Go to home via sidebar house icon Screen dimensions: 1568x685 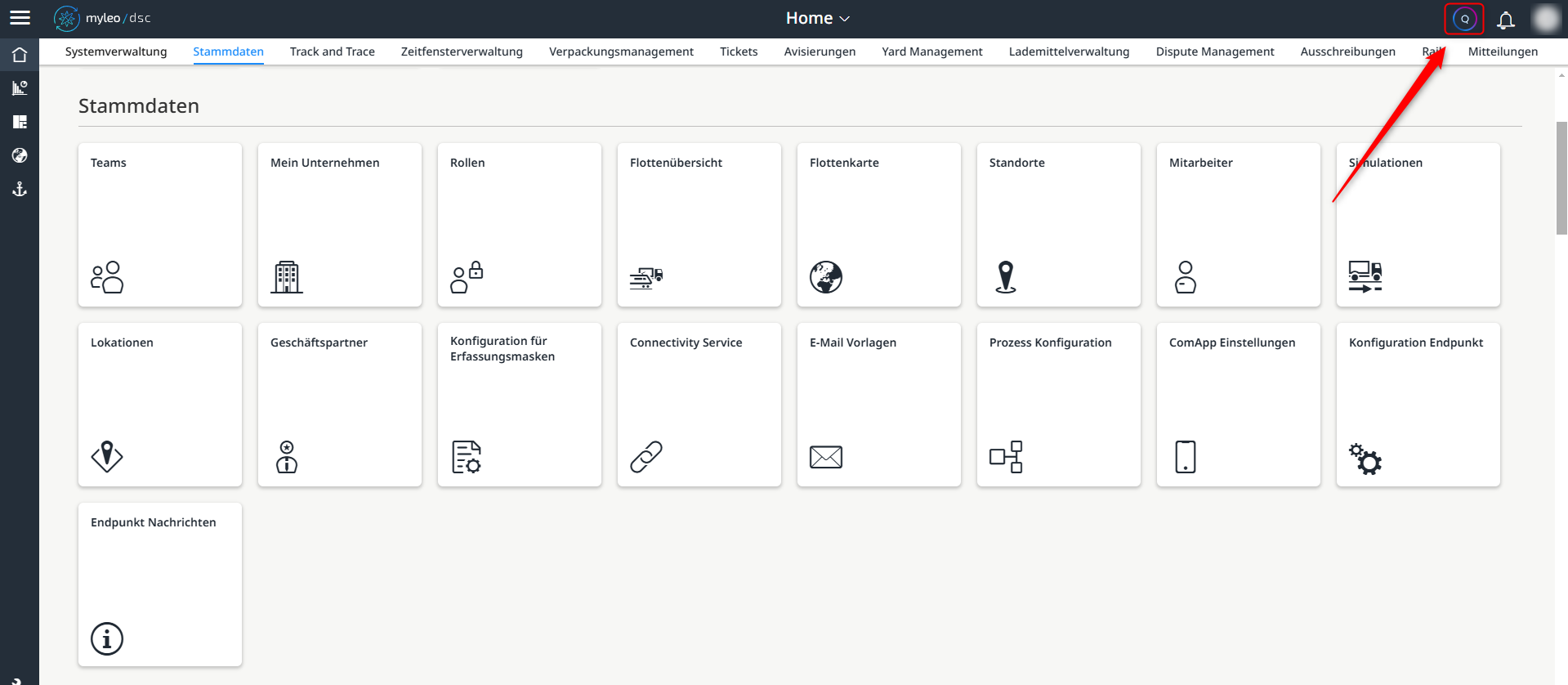coord(20,55)
